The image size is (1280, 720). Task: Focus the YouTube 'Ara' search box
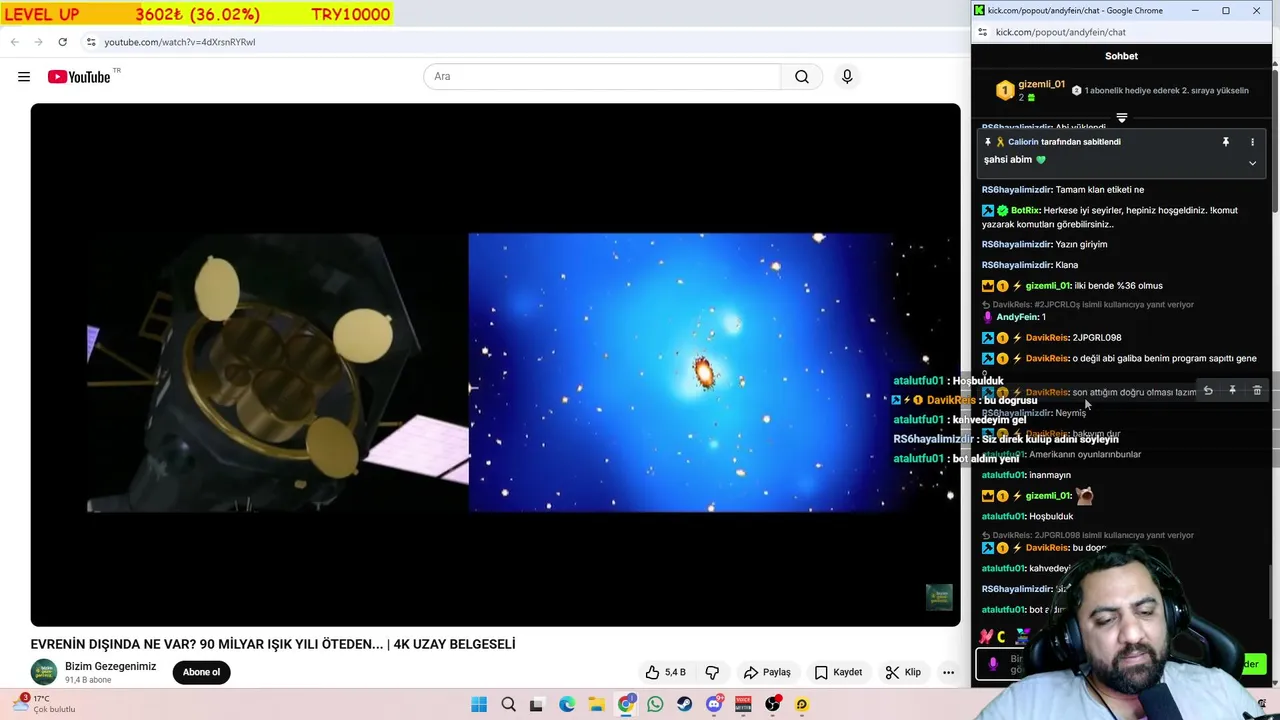(602, 77)
